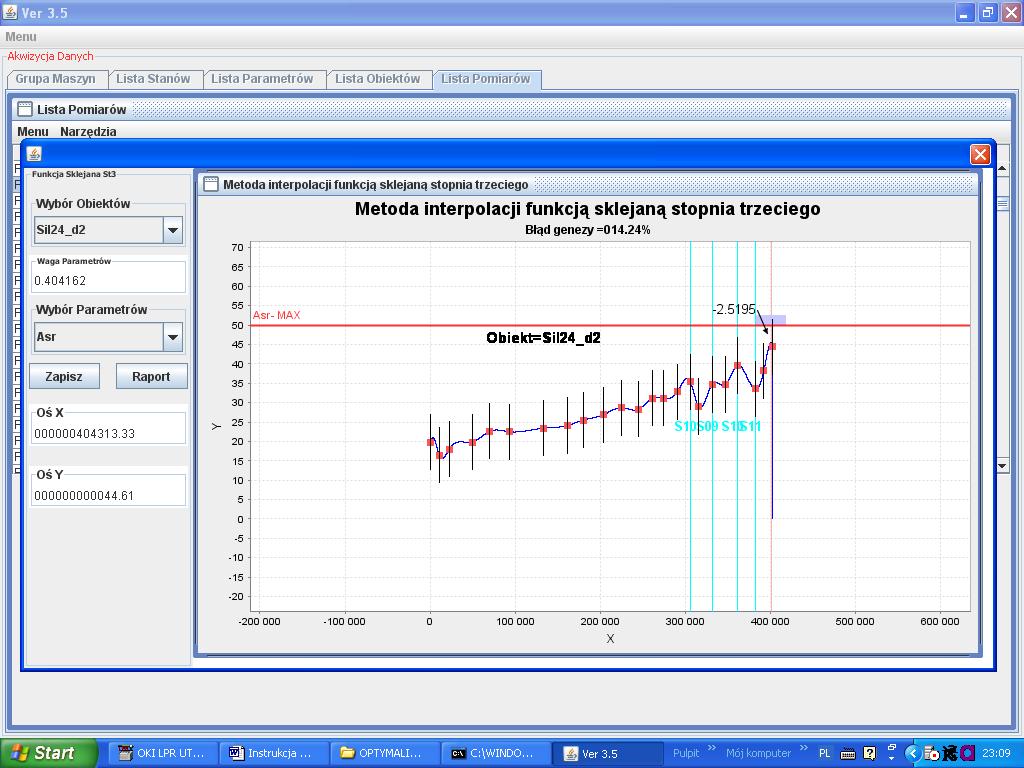Click the Obiekt=Sil24_d2 chart annotation
1024x768 pixels.
[543, 338]
